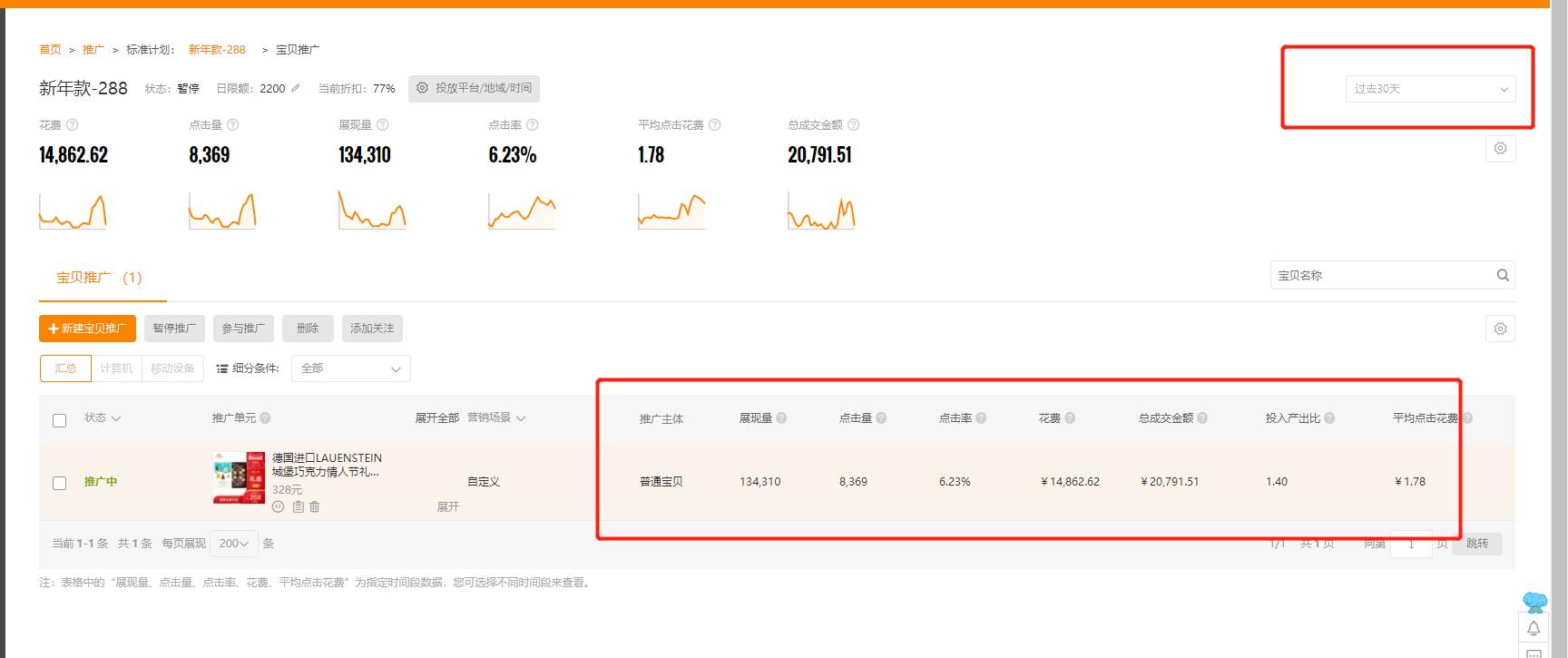Click the list icon beside 细分条件
This screenshot has height=658, width=1568.
pyautogui.click(x=222, y=368)
